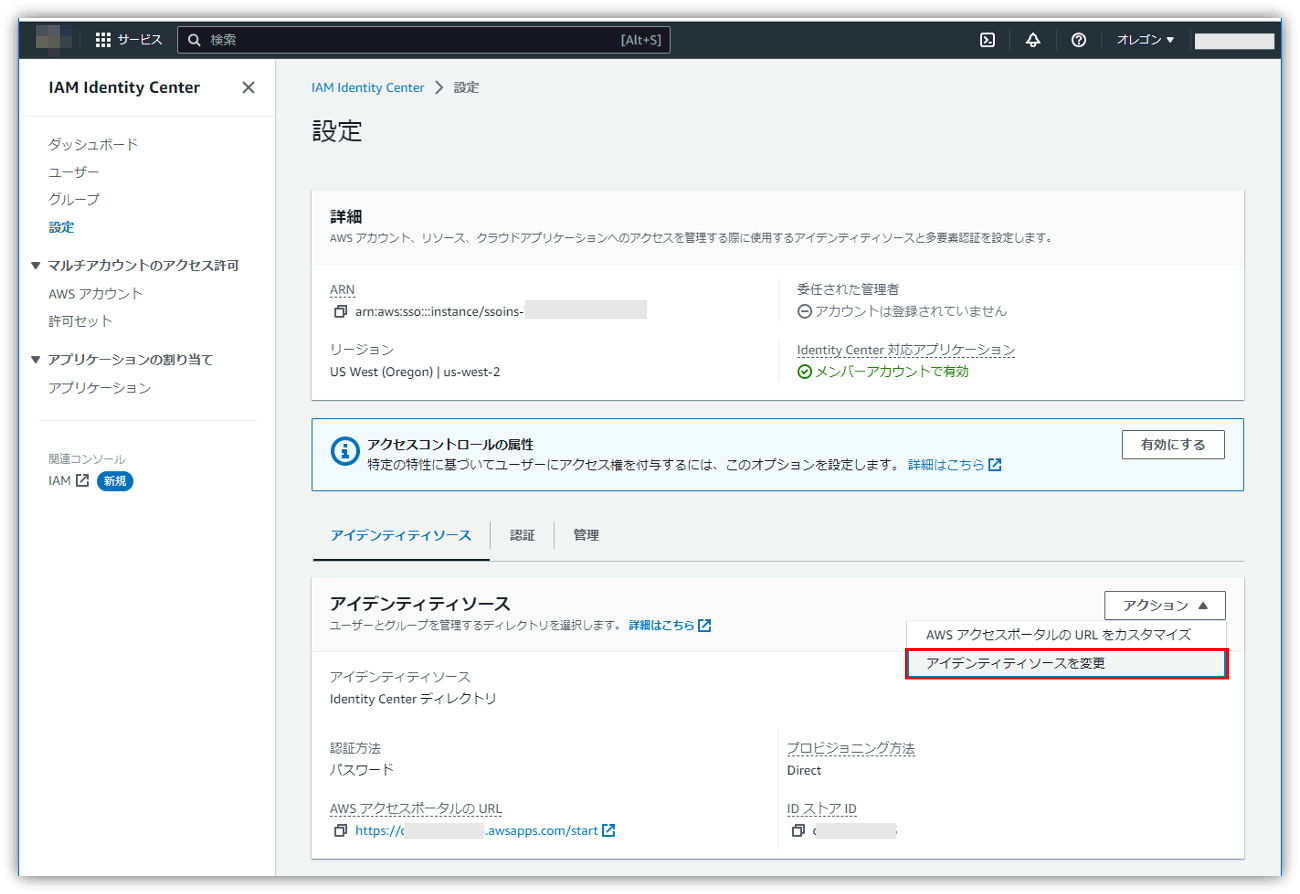
Task: Click the AWS アクセスポータルの URL label
Action: (416, 810)
